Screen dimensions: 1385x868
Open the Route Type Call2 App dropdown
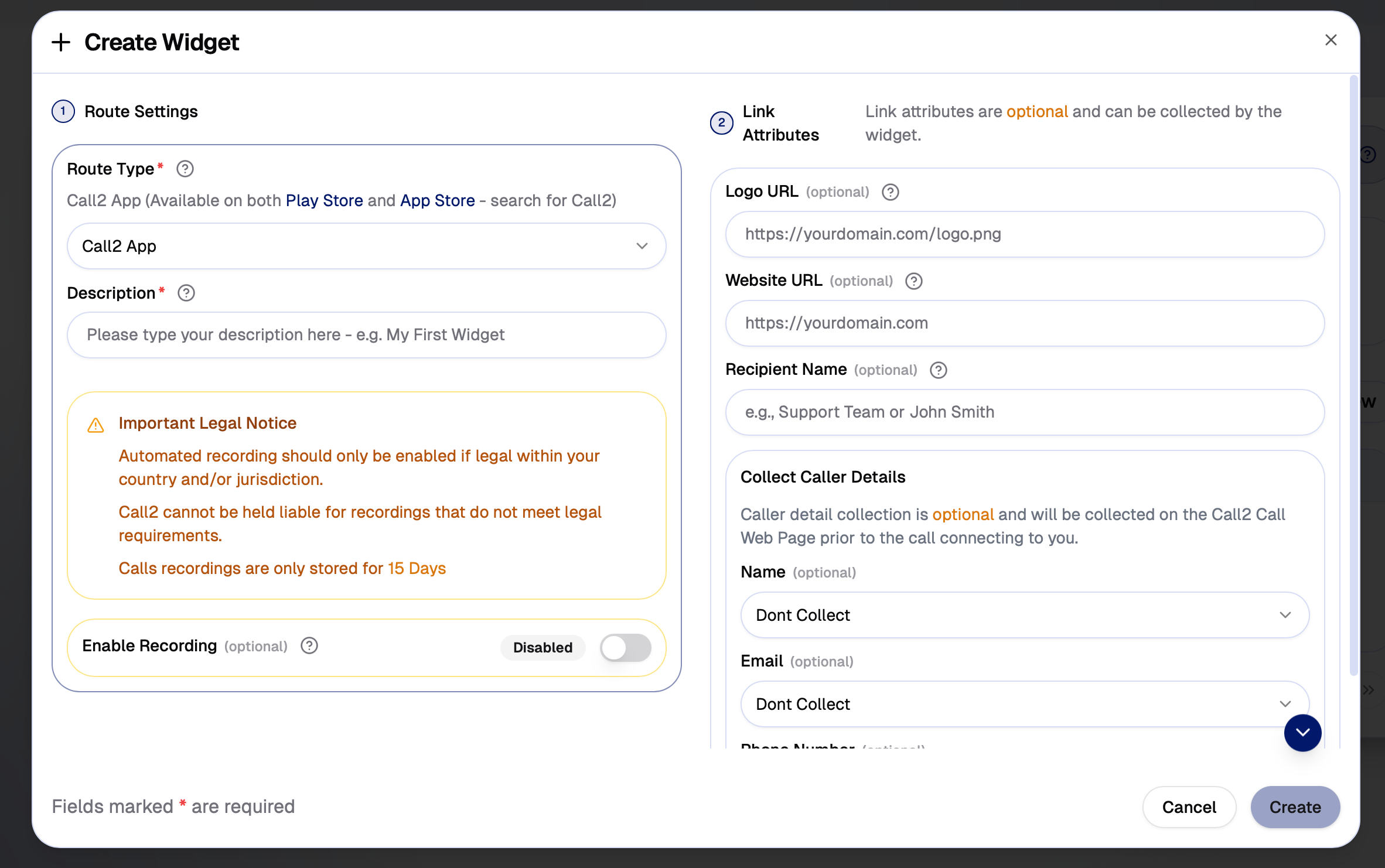pos(366,246)
